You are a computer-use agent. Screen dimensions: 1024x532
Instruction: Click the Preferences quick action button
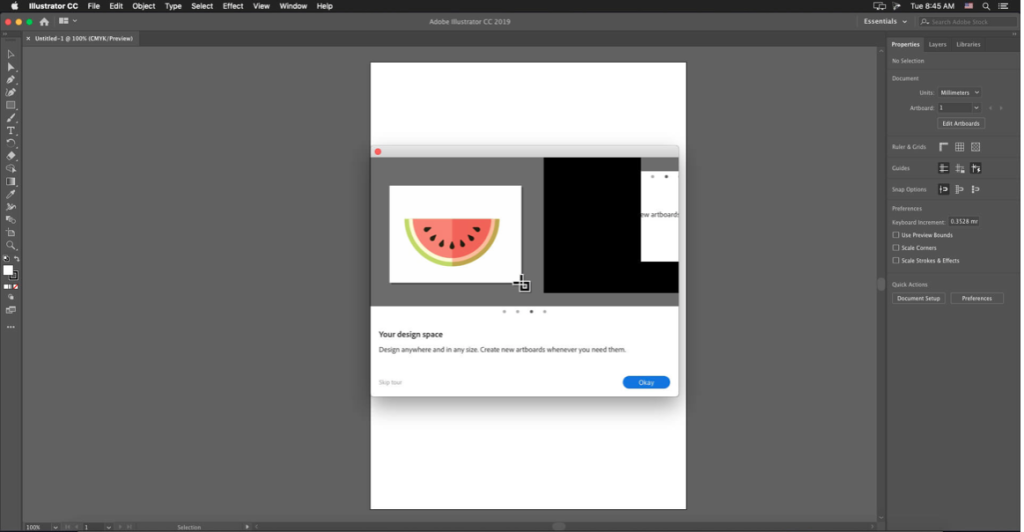tap(976, 298)
